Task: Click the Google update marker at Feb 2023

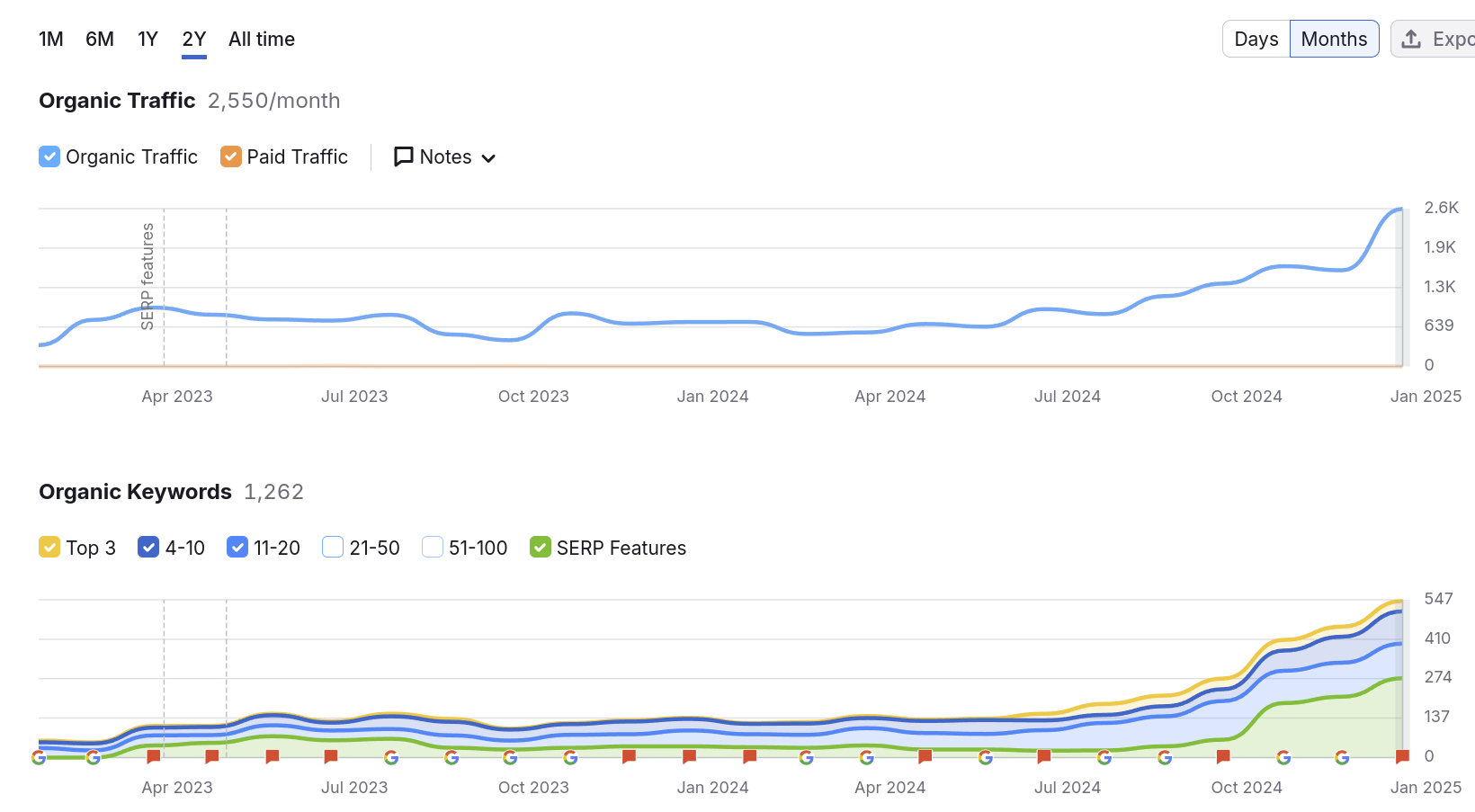Action: click(39, 757)
